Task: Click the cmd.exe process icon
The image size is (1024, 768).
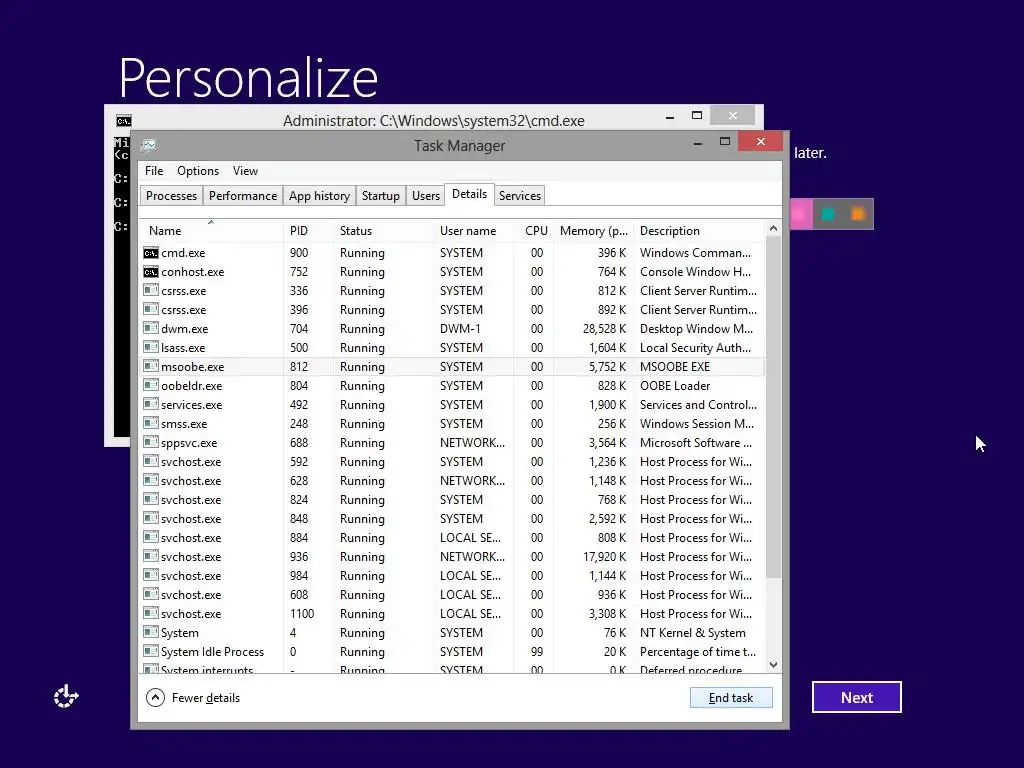Action: point(151,253)
